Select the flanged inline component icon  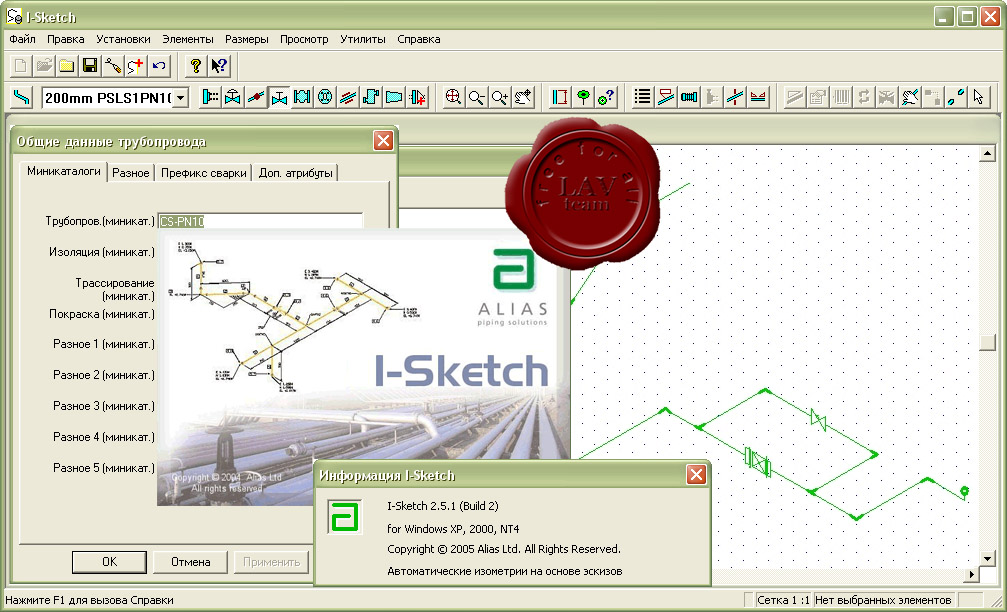click(302, 98)
